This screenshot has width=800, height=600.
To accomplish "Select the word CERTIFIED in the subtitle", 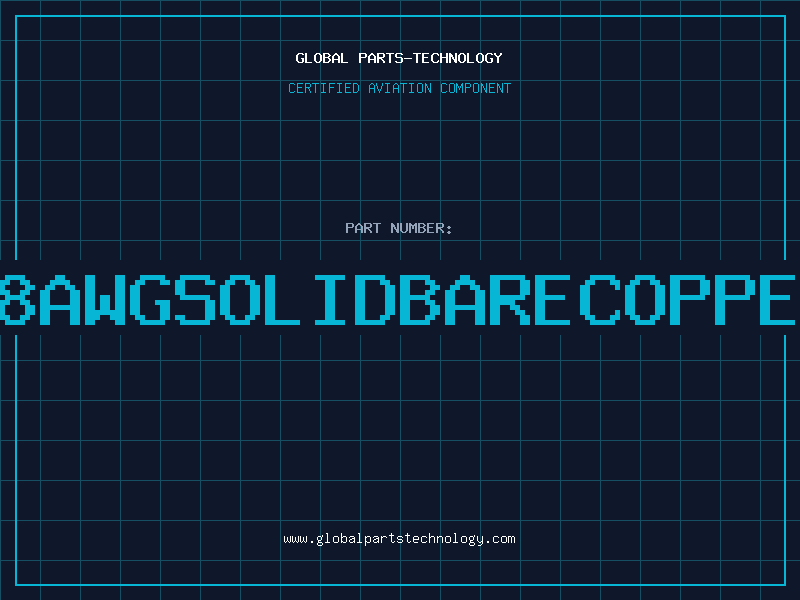I will click(x=323, y=88).
